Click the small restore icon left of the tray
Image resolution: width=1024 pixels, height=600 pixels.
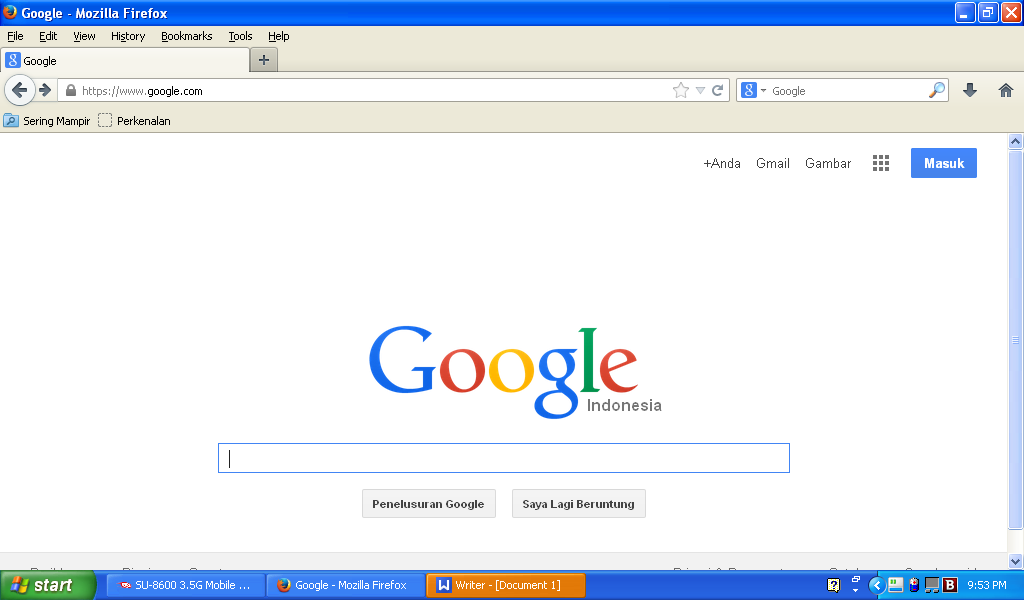856,580
